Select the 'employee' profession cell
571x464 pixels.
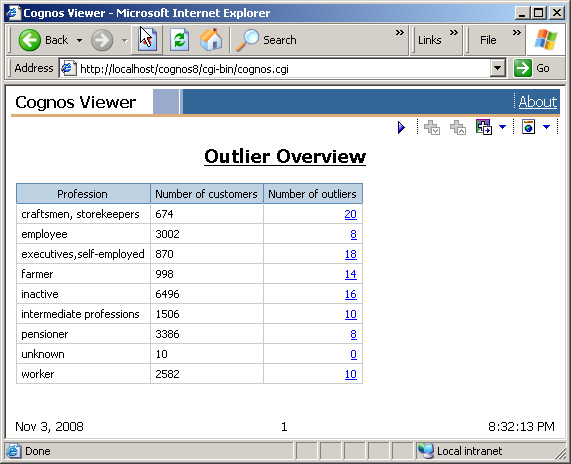pyautogui.click(x=83, y=234)
